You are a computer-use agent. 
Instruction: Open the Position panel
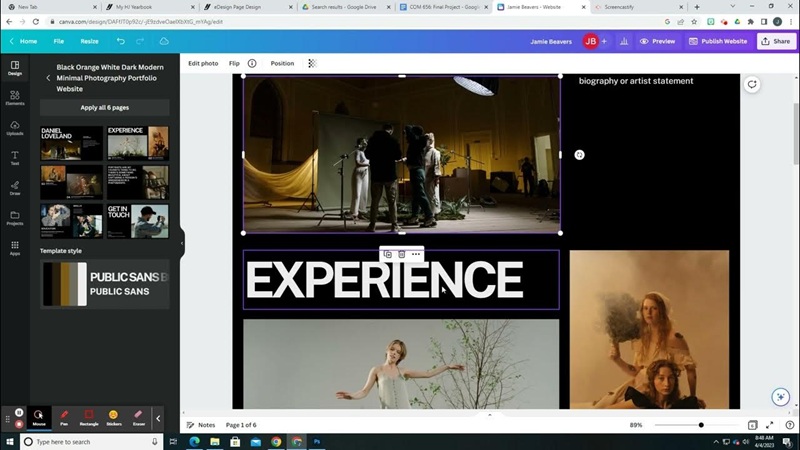click(282, 63)
